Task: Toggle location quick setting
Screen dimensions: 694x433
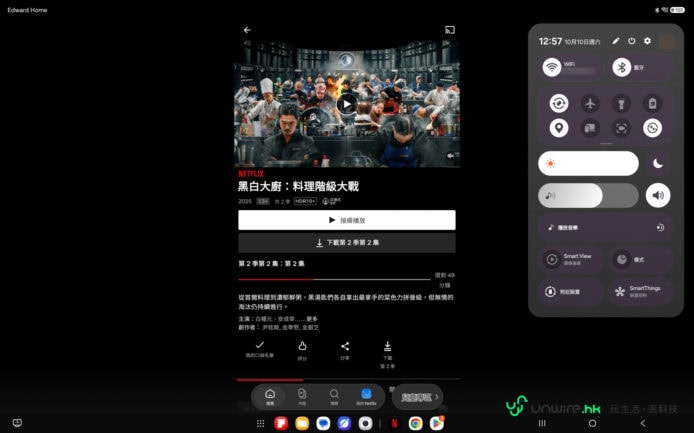Action: click(559, 128)
